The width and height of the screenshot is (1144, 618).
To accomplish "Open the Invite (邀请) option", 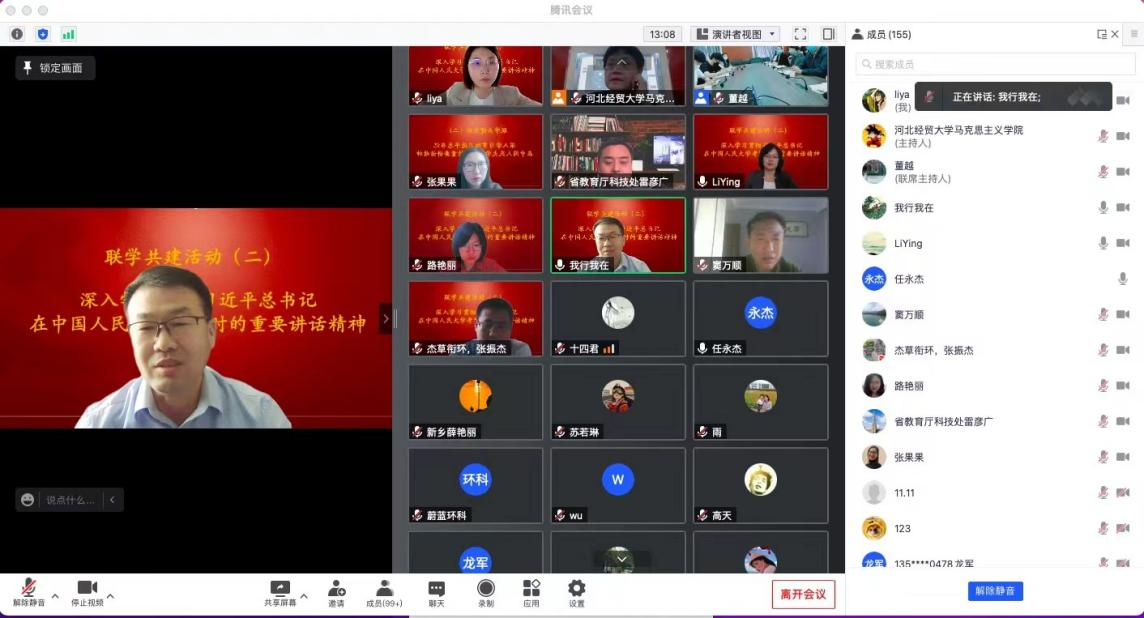I will (x=336, y=593).
